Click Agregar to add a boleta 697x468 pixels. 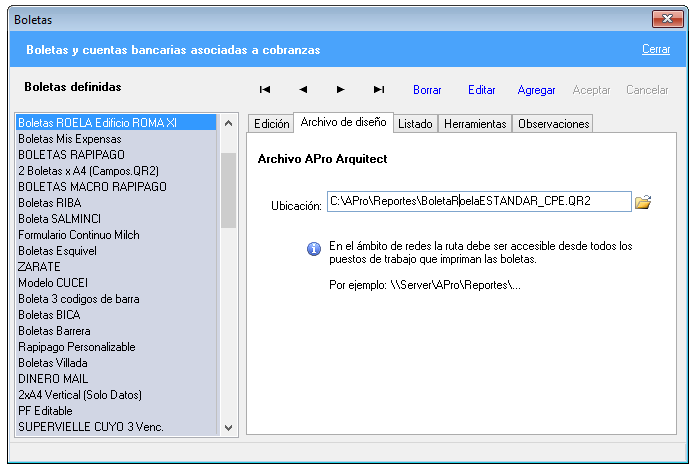tap(536, 90)
